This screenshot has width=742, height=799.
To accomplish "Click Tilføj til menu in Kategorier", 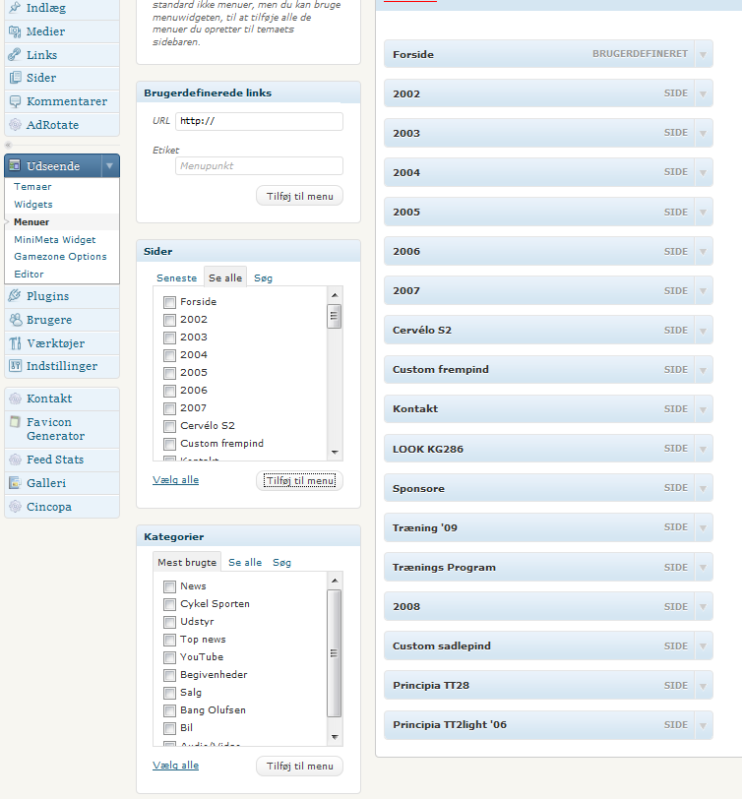I will tap(299, 766).
